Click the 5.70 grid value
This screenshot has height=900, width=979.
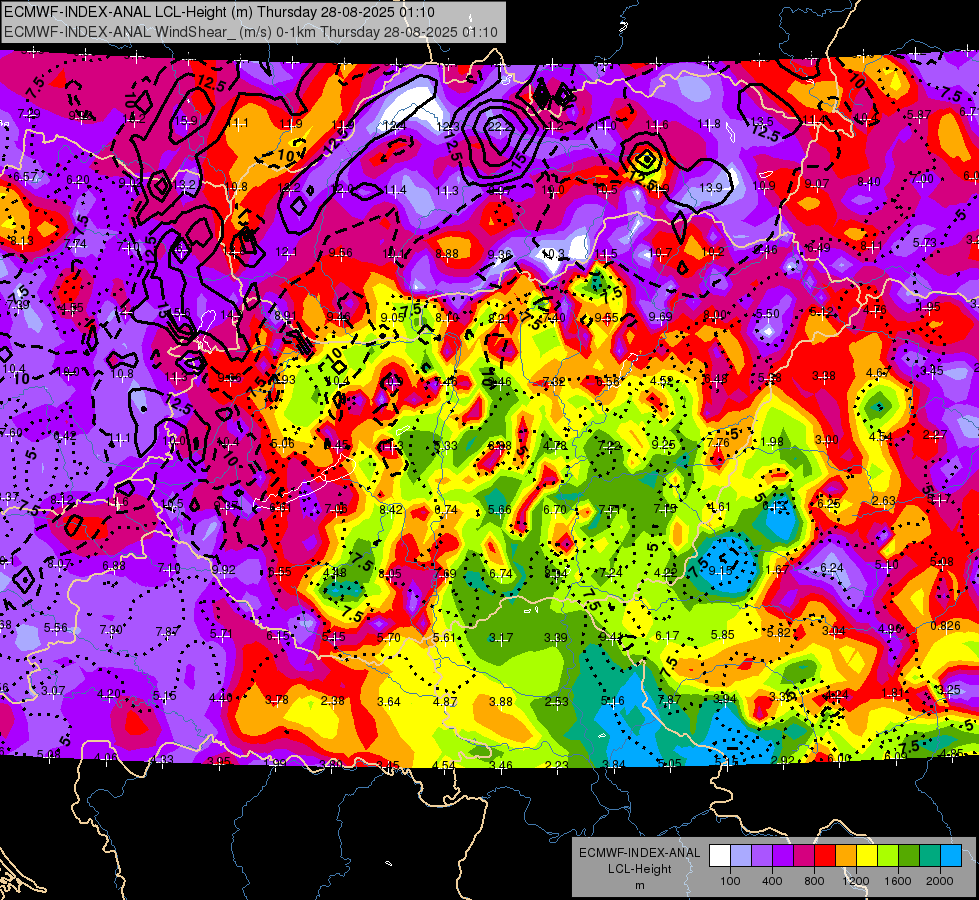click(389, 638)
